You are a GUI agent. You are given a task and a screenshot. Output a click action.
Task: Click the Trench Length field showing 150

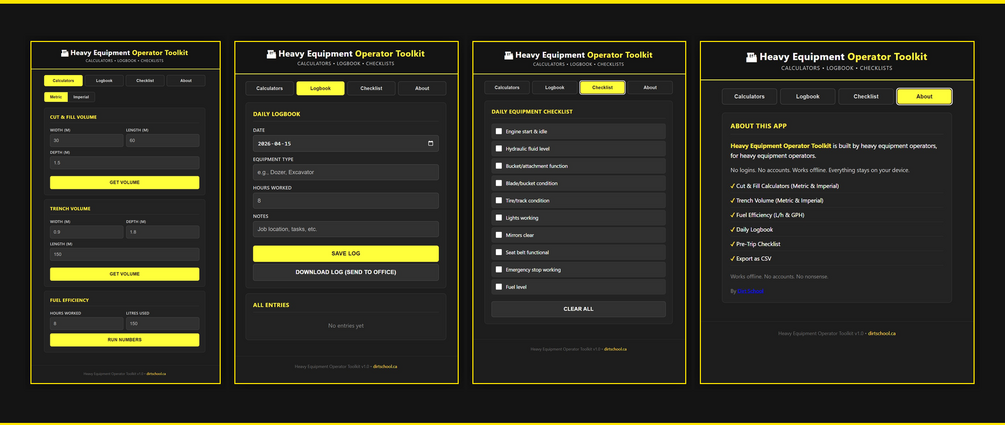tap(124, 254)
